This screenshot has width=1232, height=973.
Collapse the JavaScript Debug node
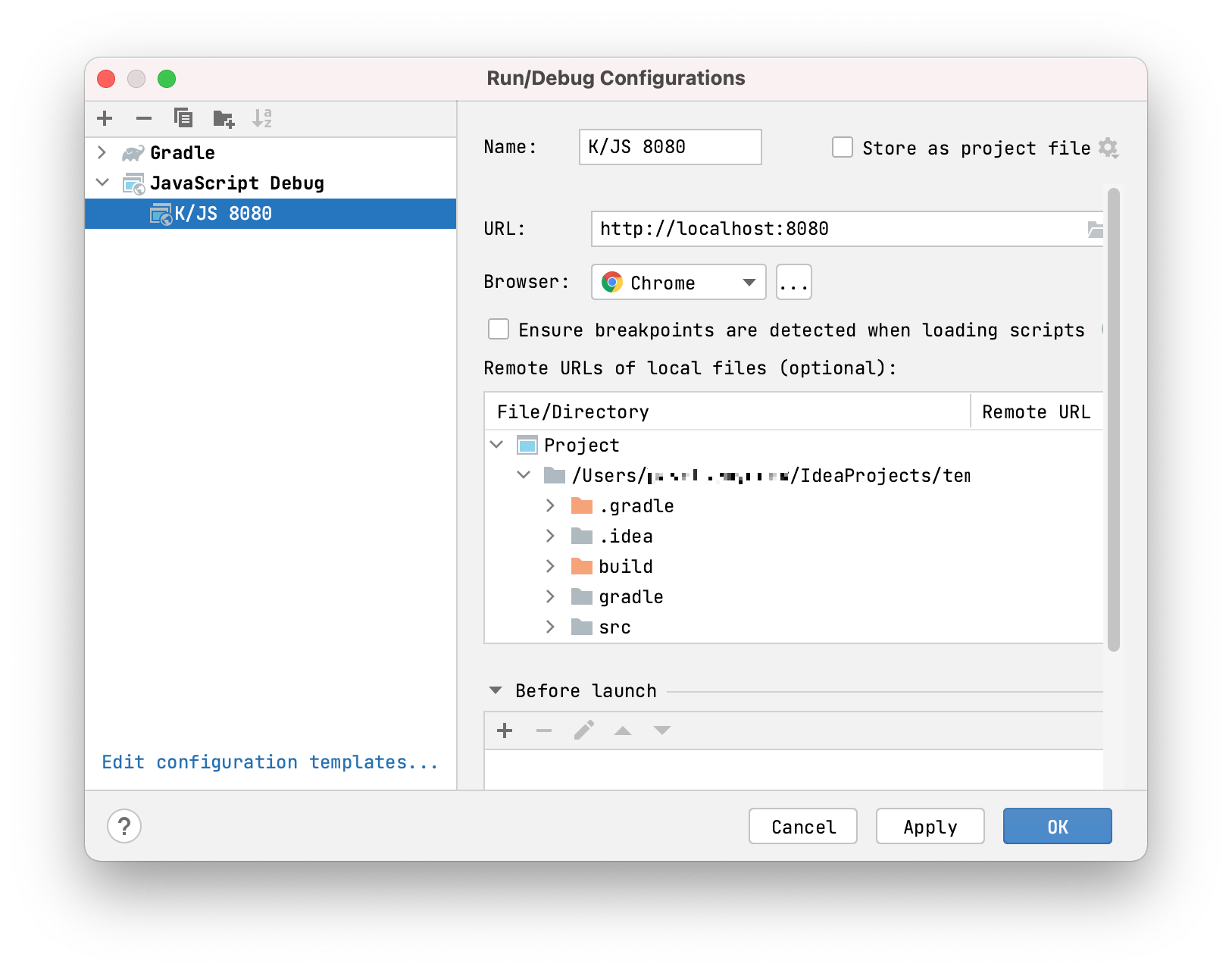[102, 183]
